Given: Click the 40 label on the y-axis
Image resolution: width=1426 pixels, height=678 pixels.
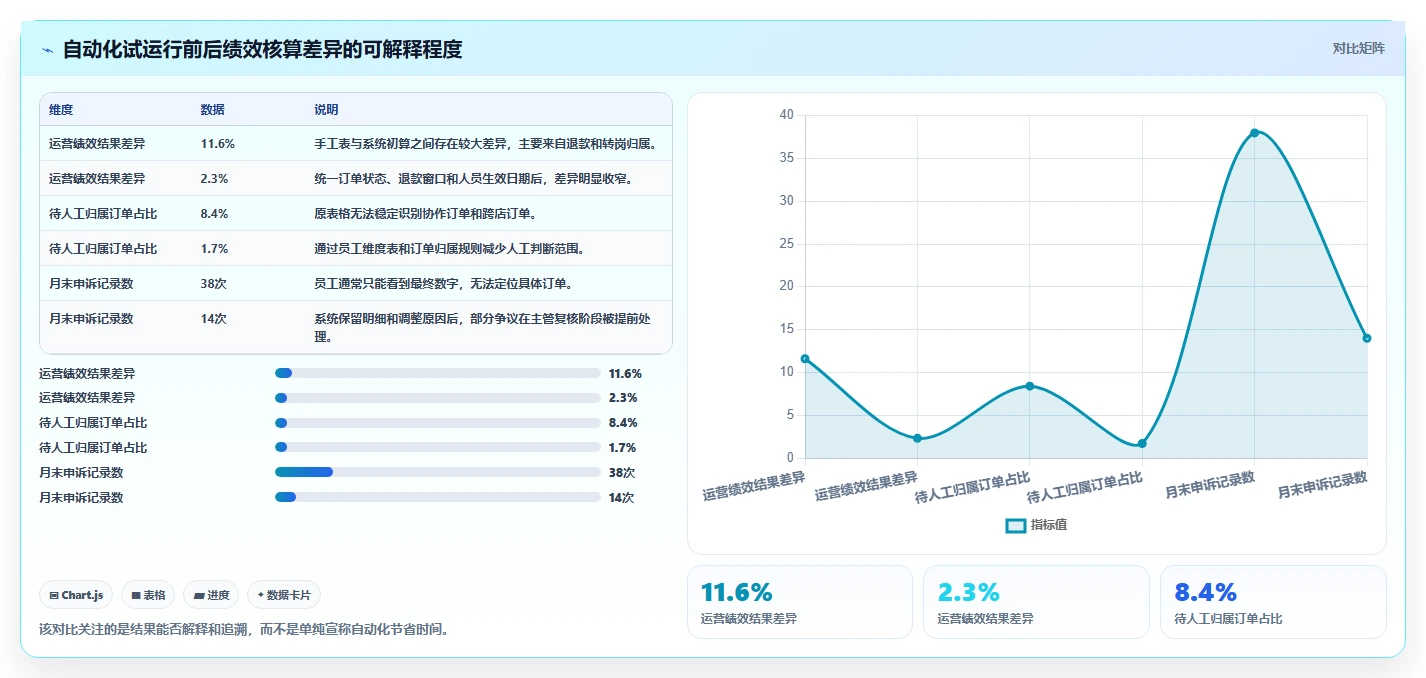Looking at the screenshot, I should click(x=786, y=115).
